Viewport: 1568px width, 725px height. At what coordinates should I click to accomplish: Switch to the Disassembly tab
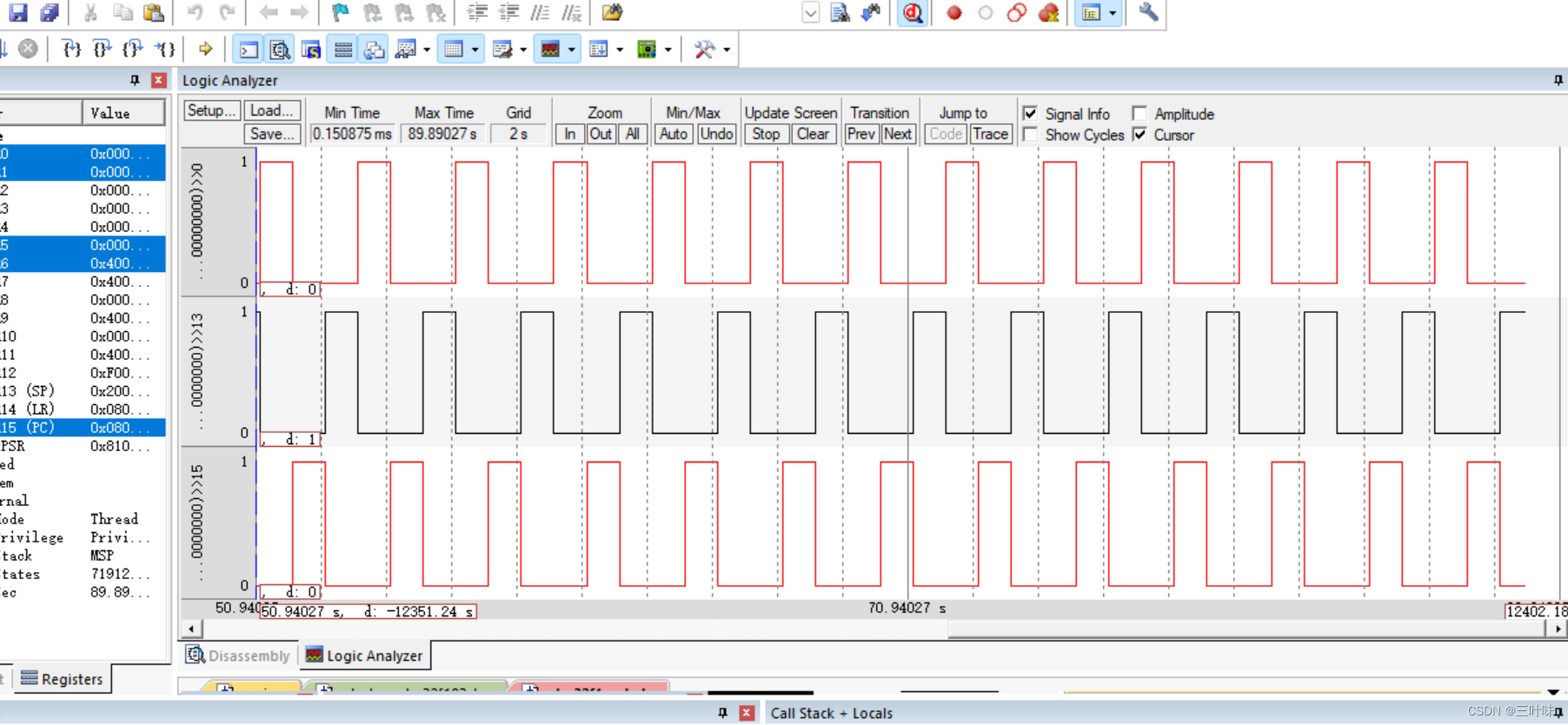click(x=239, y=655)
